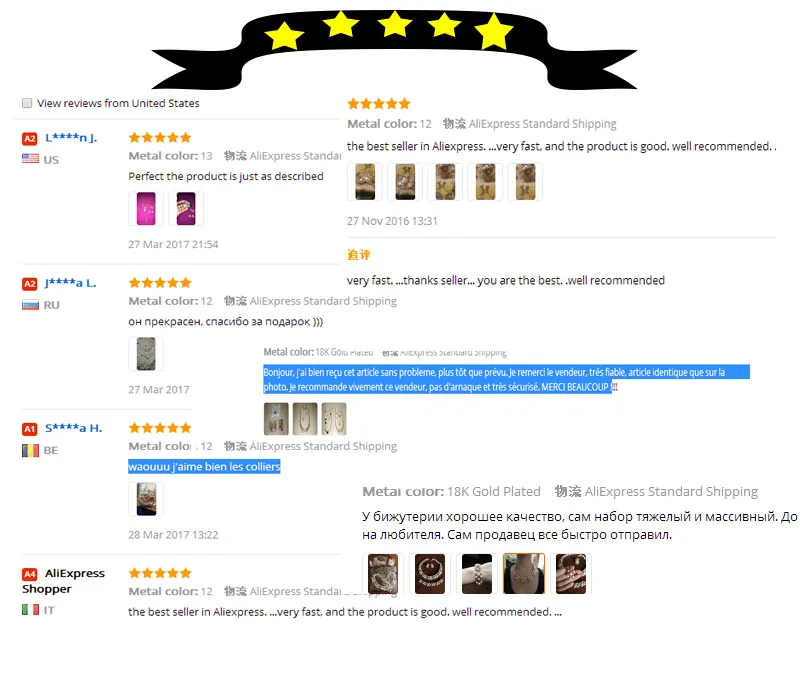Screen dimensions: 800x700
Task: Open the pink phone photo thumbnail
Action: 146,209
